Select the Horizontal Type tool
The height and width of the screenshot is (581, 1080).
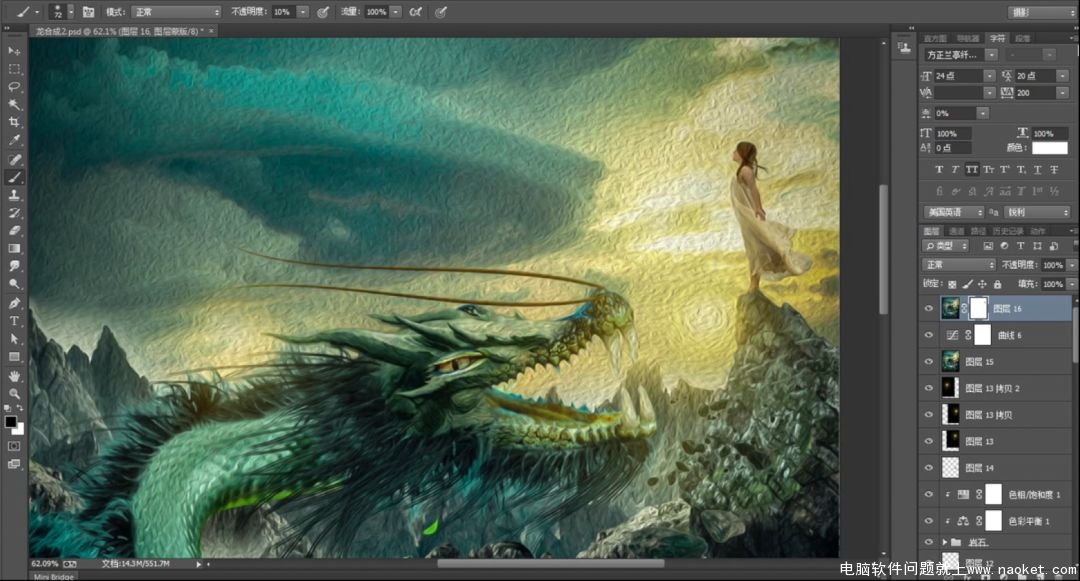(x=14, y=321)
